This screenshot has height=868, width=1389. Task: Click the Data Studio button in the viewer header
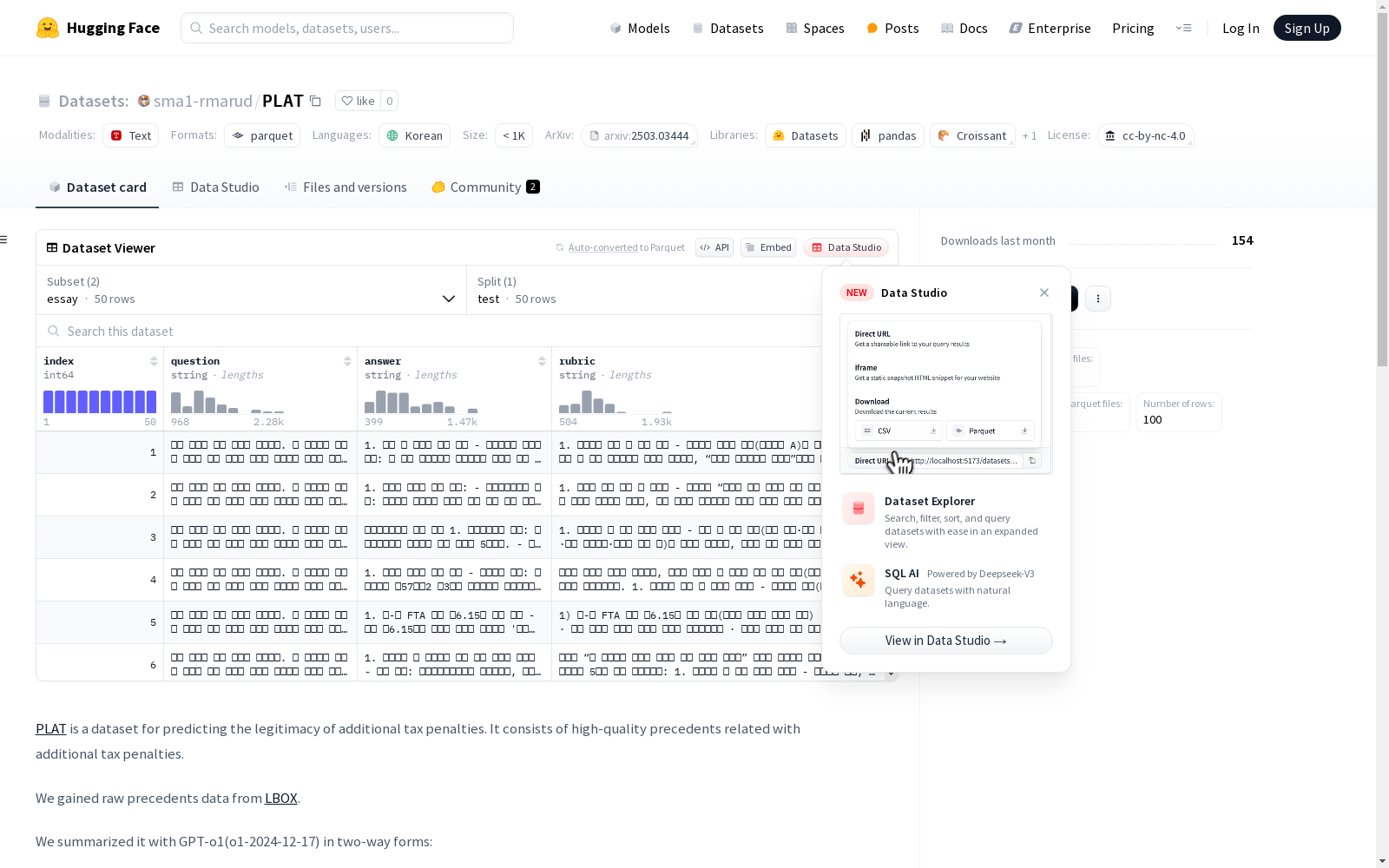[846, 247]
